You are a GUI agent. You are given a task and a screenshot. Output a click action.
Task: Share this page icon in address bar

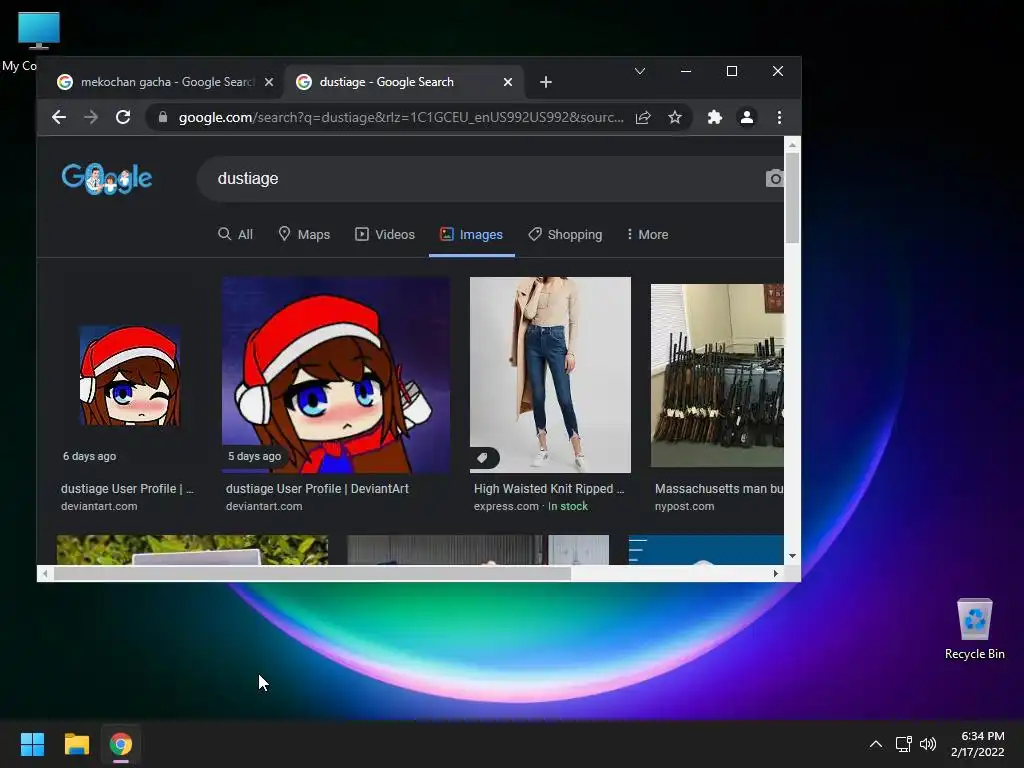click(643, 118)
